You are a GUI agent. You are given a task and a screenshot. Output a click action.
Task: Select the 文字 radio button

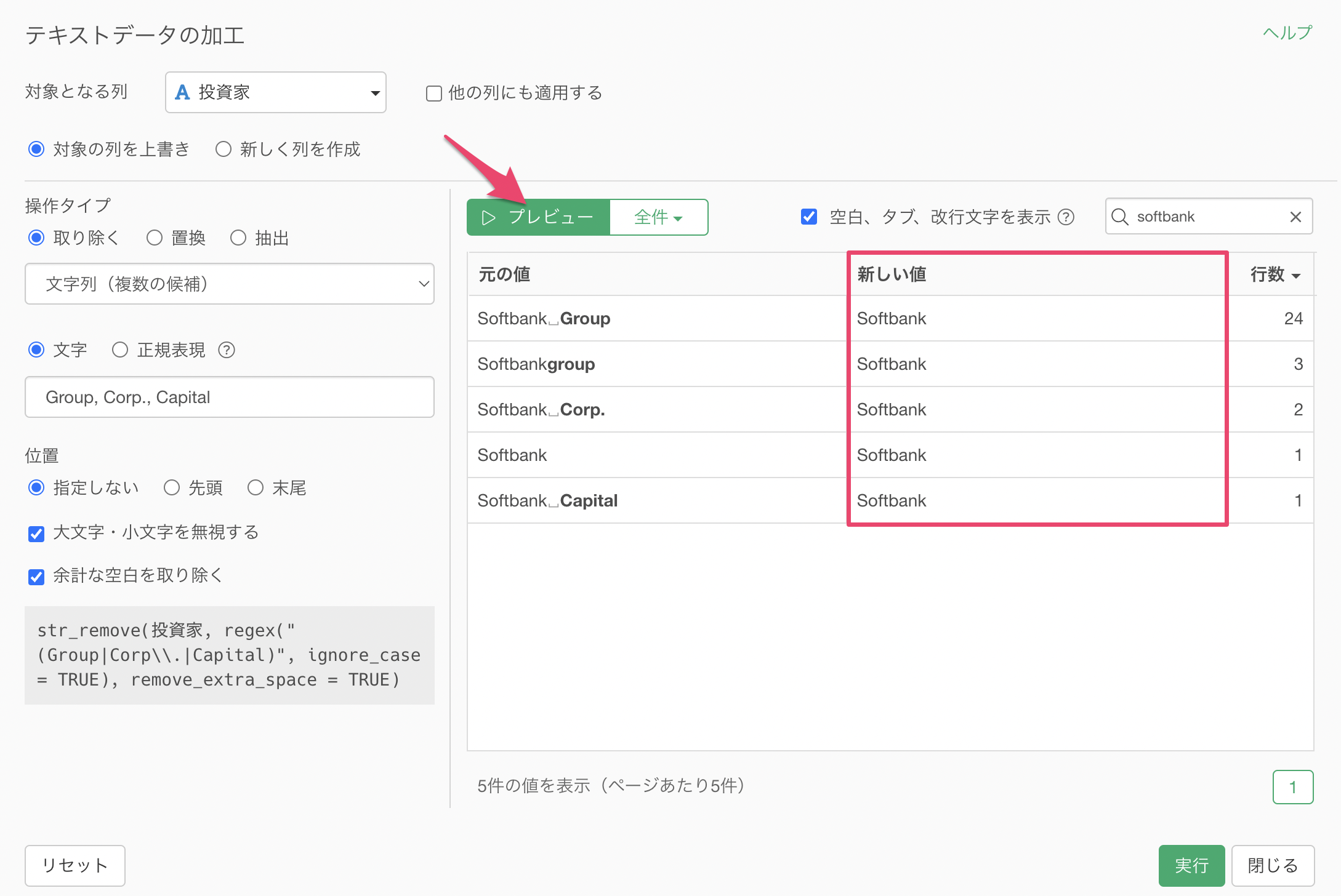coord(36,350)
